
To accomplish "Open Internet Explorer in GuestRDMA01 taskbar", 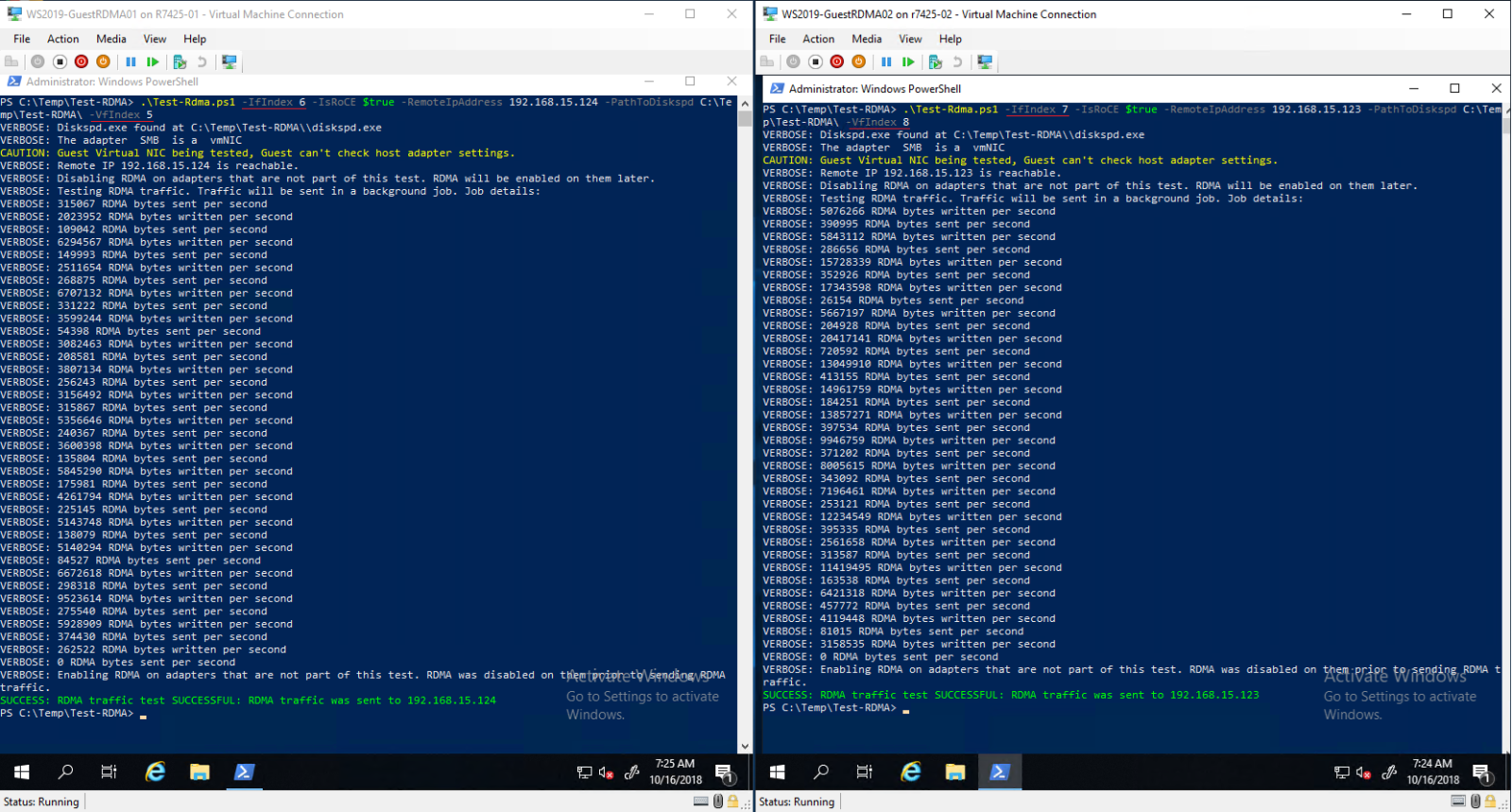I will tap(155, 772).
